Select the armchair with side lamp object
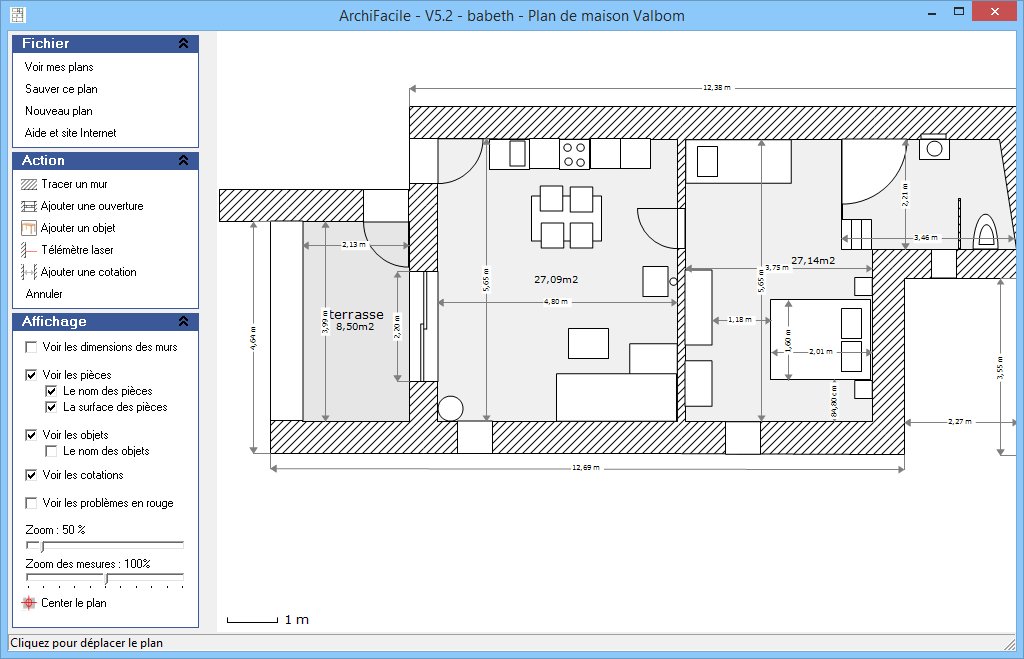1024x659 pixels. tap(660, 281)
